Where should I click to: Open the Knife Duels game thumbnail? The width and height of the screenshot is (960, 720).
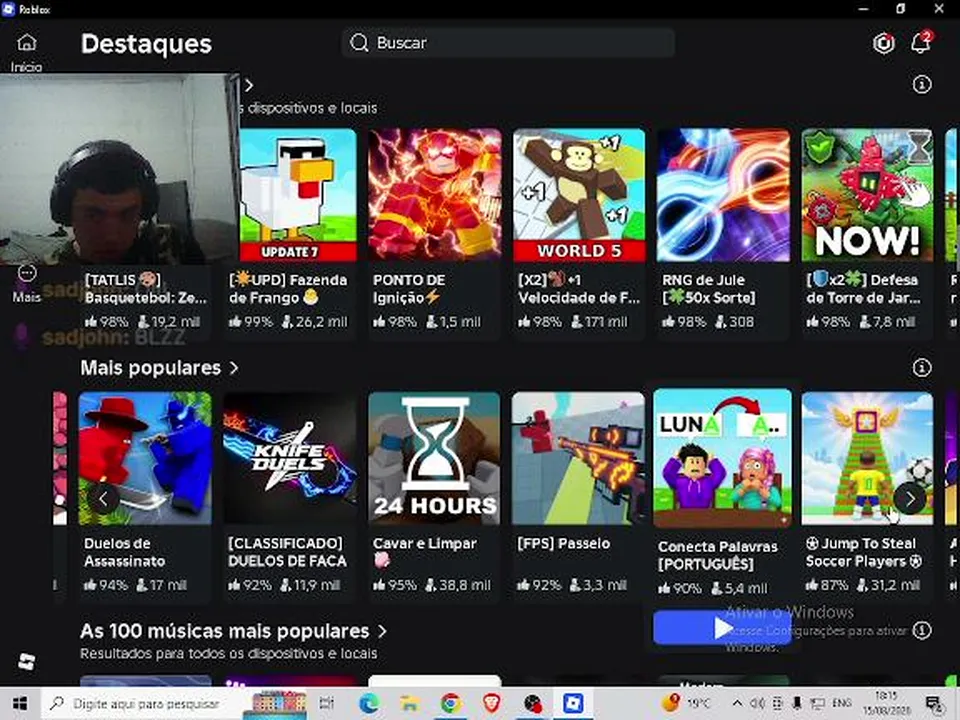(290, 459)
